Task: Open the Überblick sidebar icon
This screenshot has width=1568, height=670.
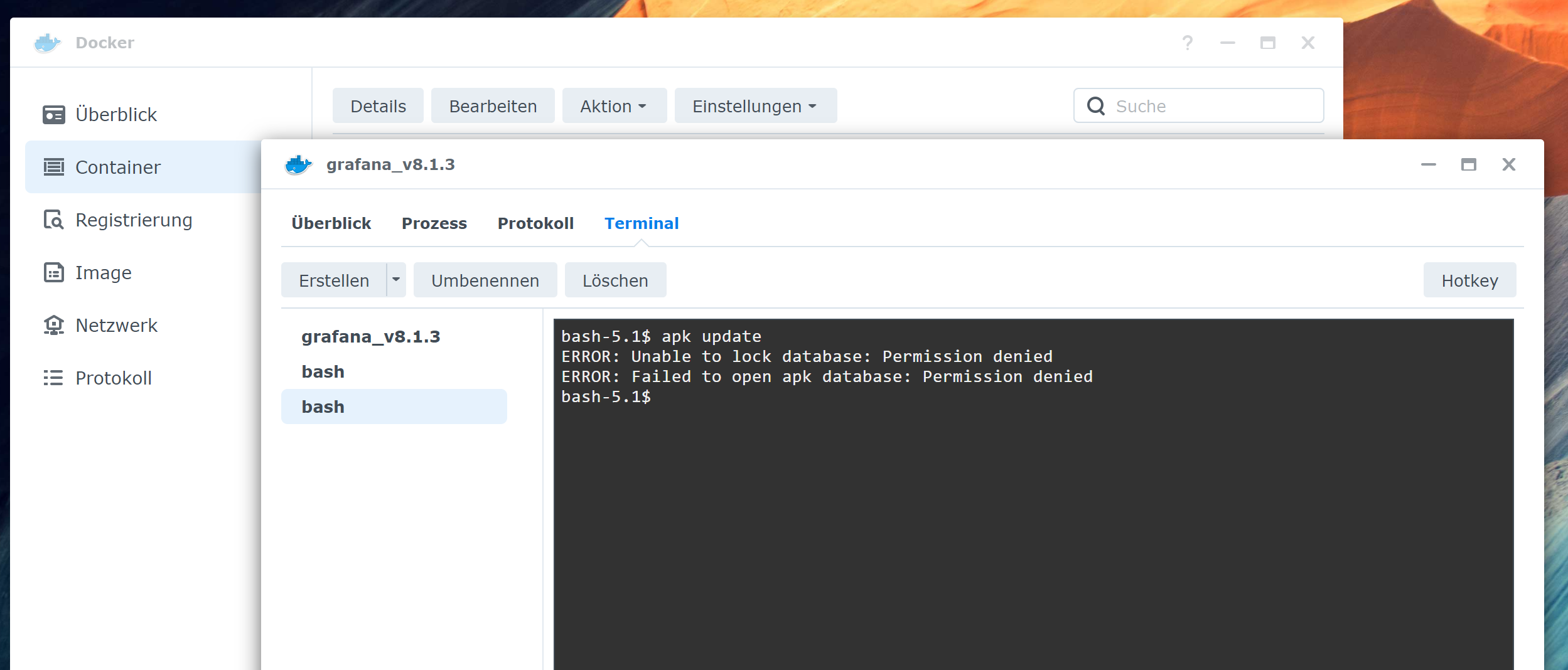Action: coord(54,115)
